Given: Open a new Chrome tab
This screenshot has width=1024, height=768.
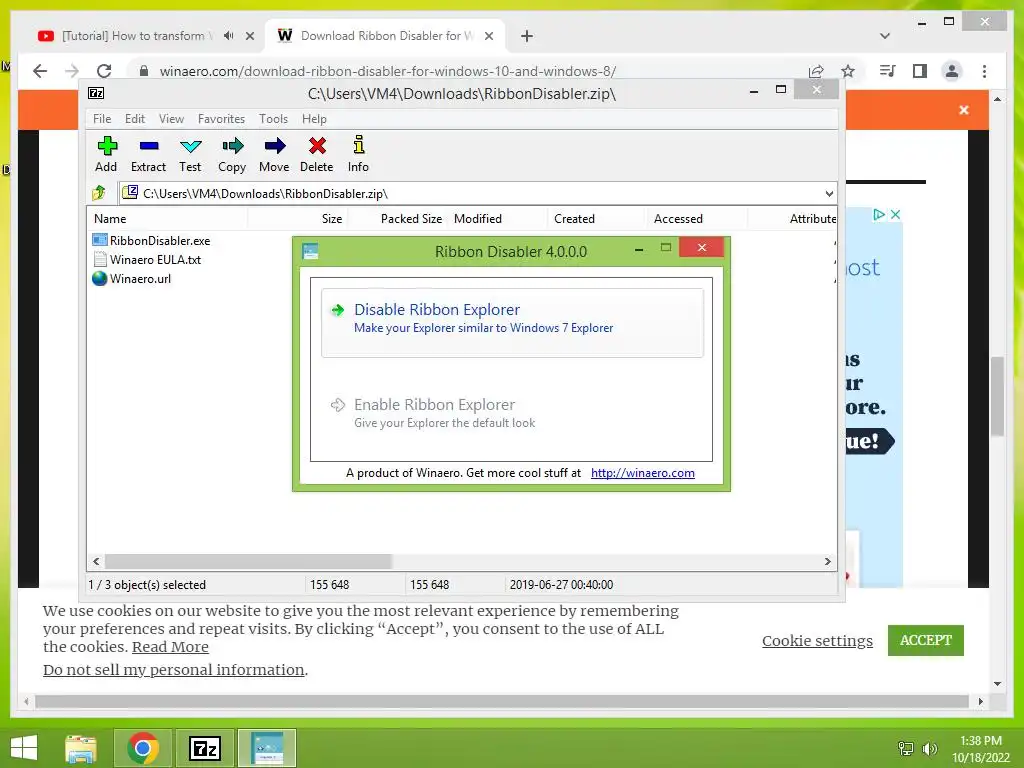Looking at the screenshot, I should (x=526, y=36).
